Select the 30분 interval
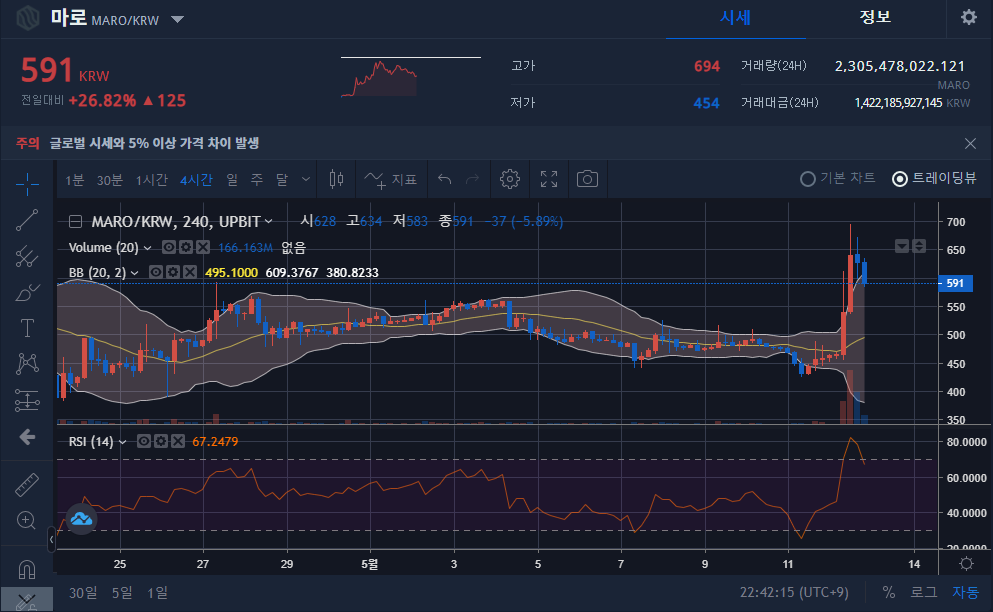 110,180
